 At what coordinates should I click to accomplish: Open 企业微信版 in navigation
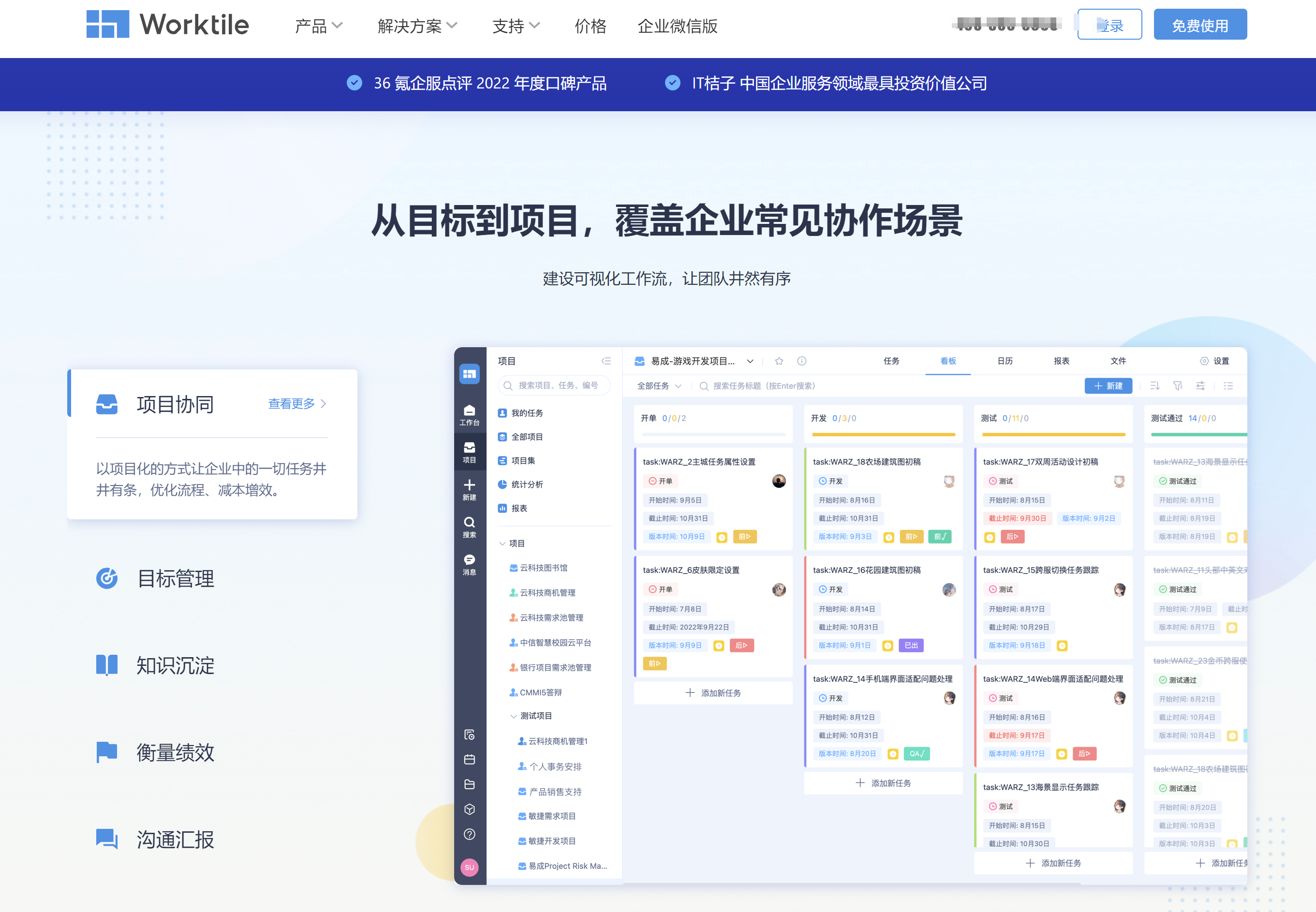(x=677, y=26)
